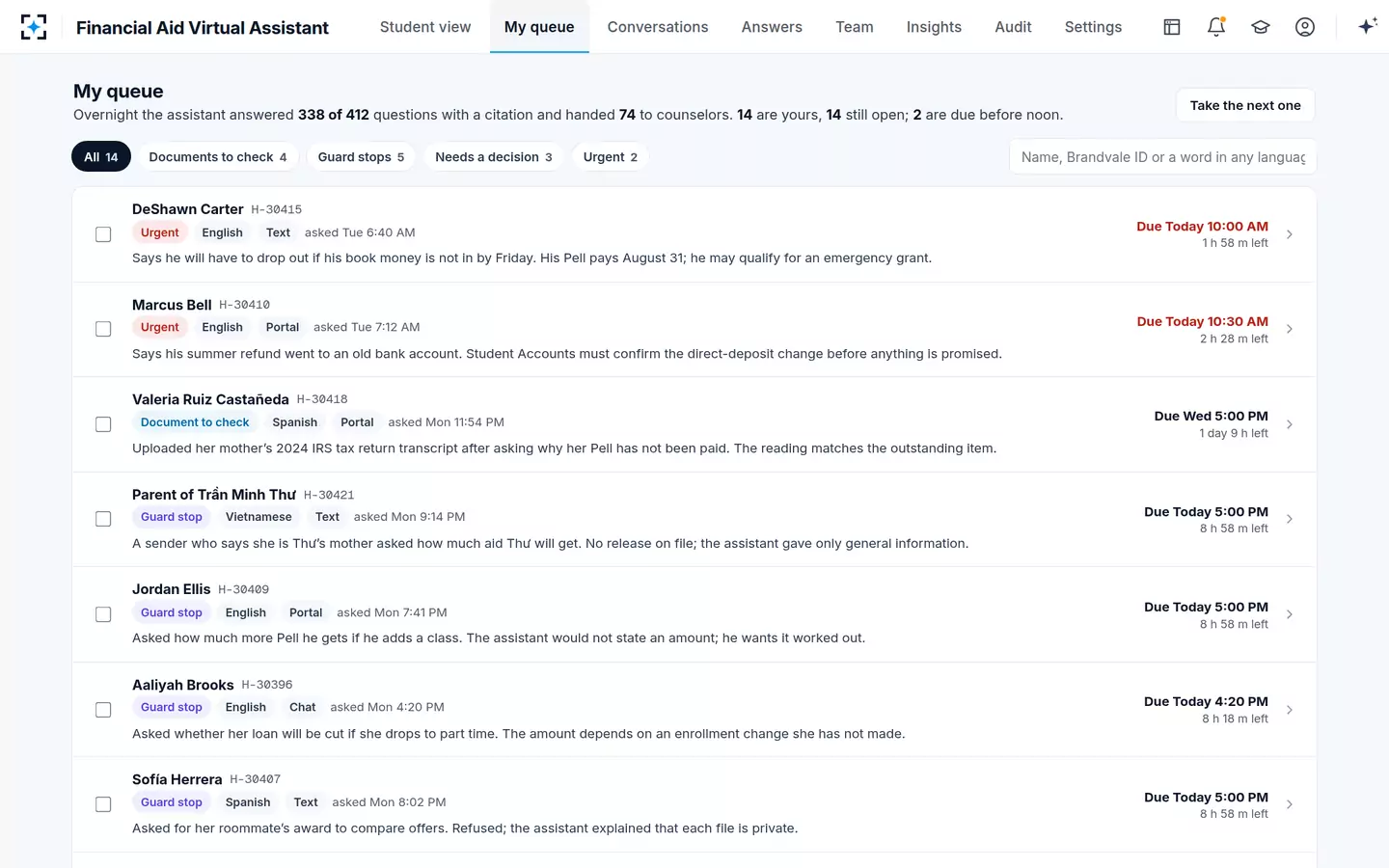
Task: Expand Jordan Ellis's row chevron
Action: point(1290,614)
